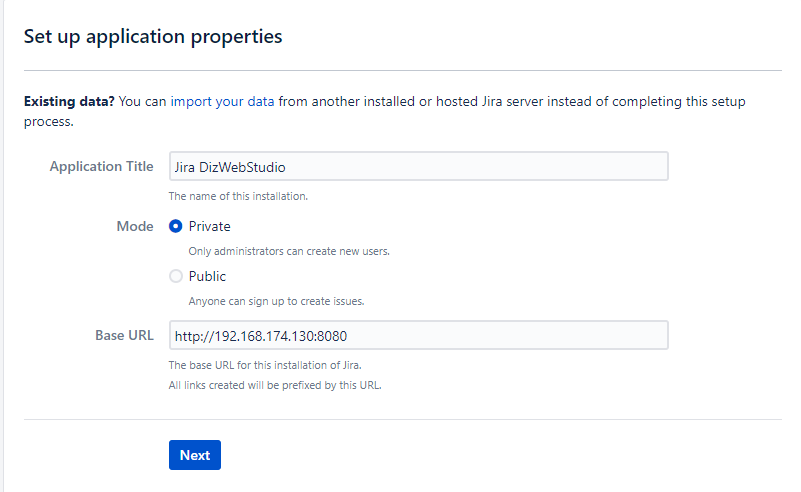Screen dimensions: 801x492
Task: Click 'Anyone can sign up to create issues.' description
Action: pyautogui.click(x=276, y=301)
